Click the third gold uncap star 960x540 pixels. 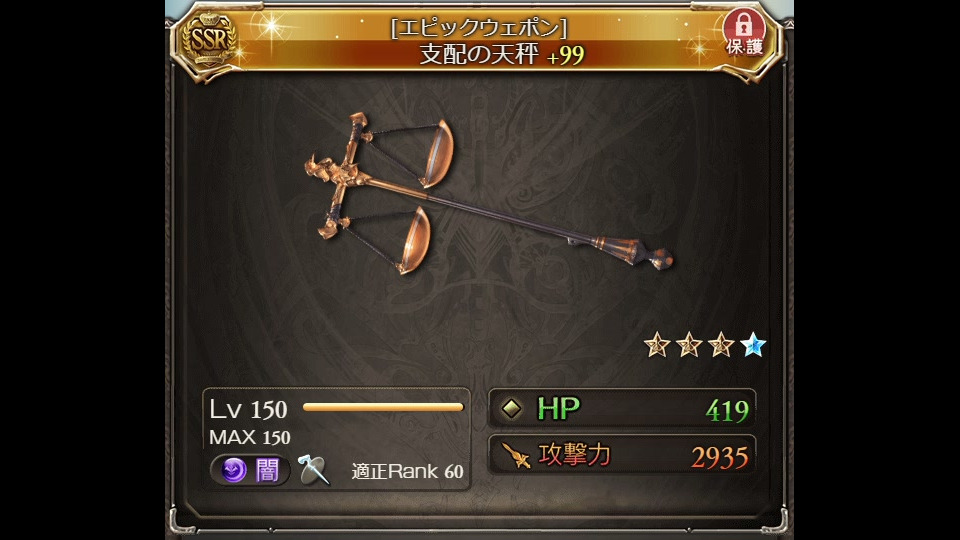(x=721, y=345)
